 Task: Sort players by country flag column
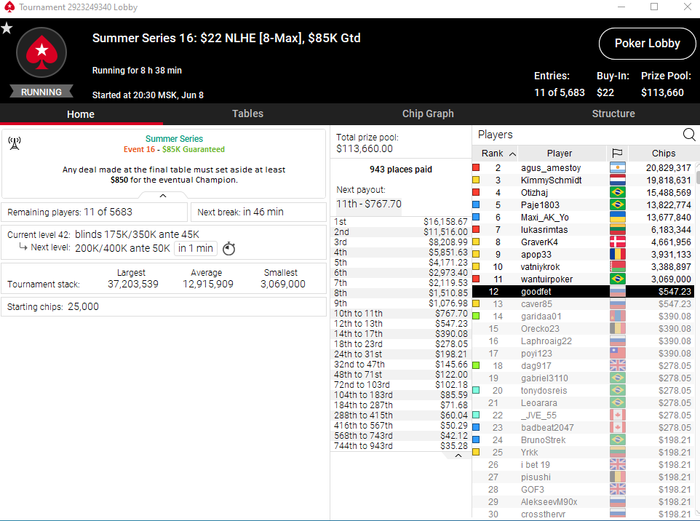pyautogui.click(x=617, y=153)
